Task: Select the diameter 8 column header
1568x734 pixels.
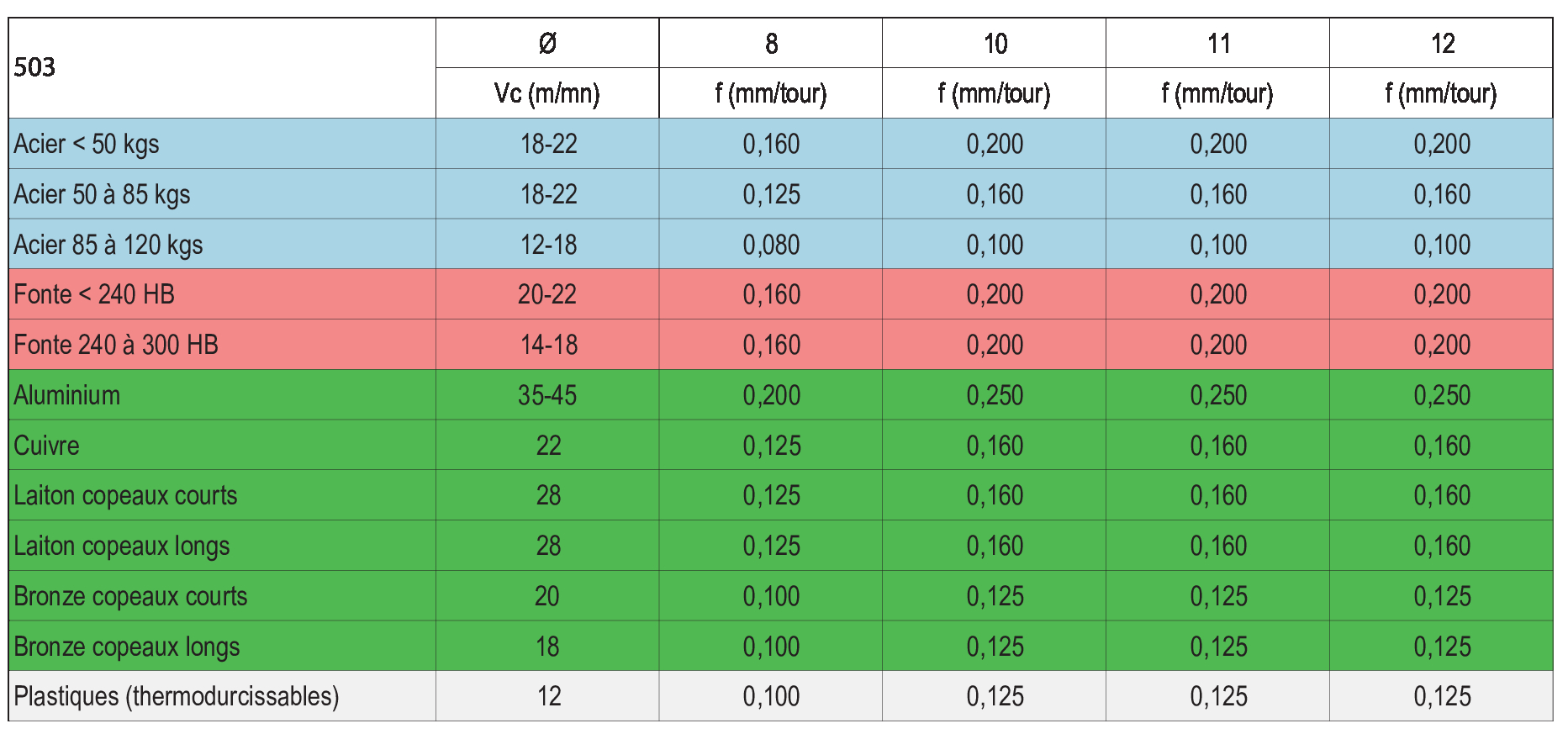Action: tap(771, 43)
